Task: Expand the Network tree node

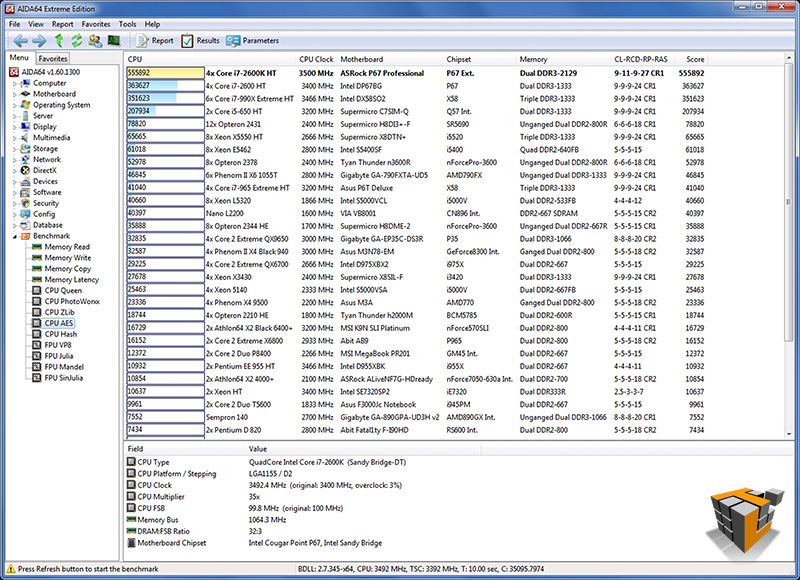Action: (x=14, y=160)
